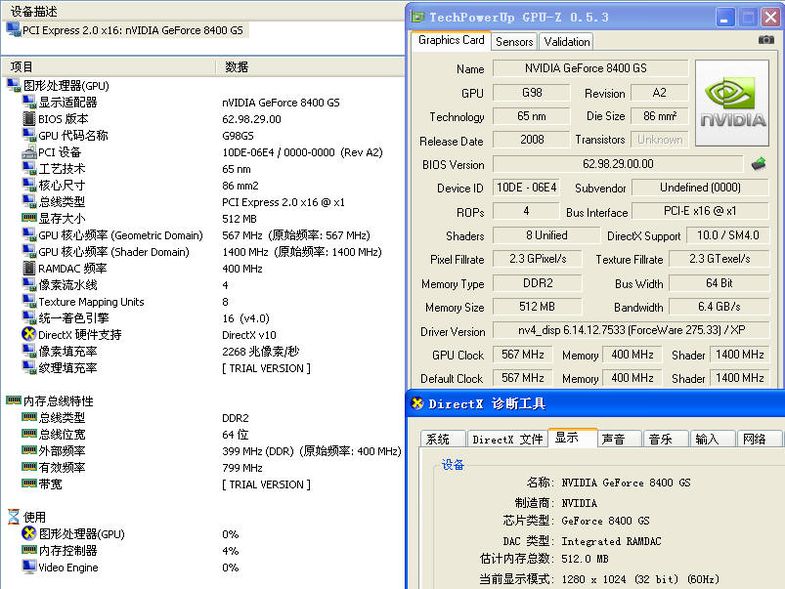Click the BIOS save chip icon
785x589 pixels.
coord(759,164)
